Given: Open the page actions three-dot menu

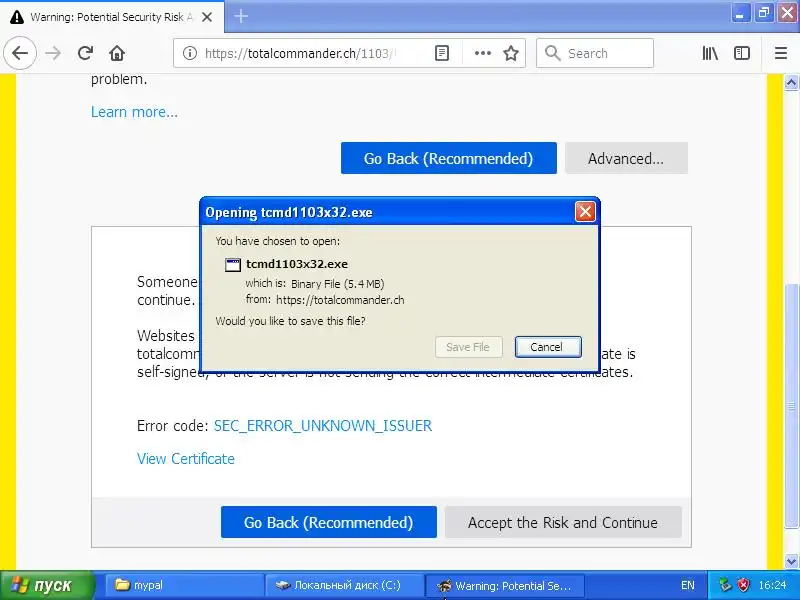Looking at the screenshot, I should (483, 53).
